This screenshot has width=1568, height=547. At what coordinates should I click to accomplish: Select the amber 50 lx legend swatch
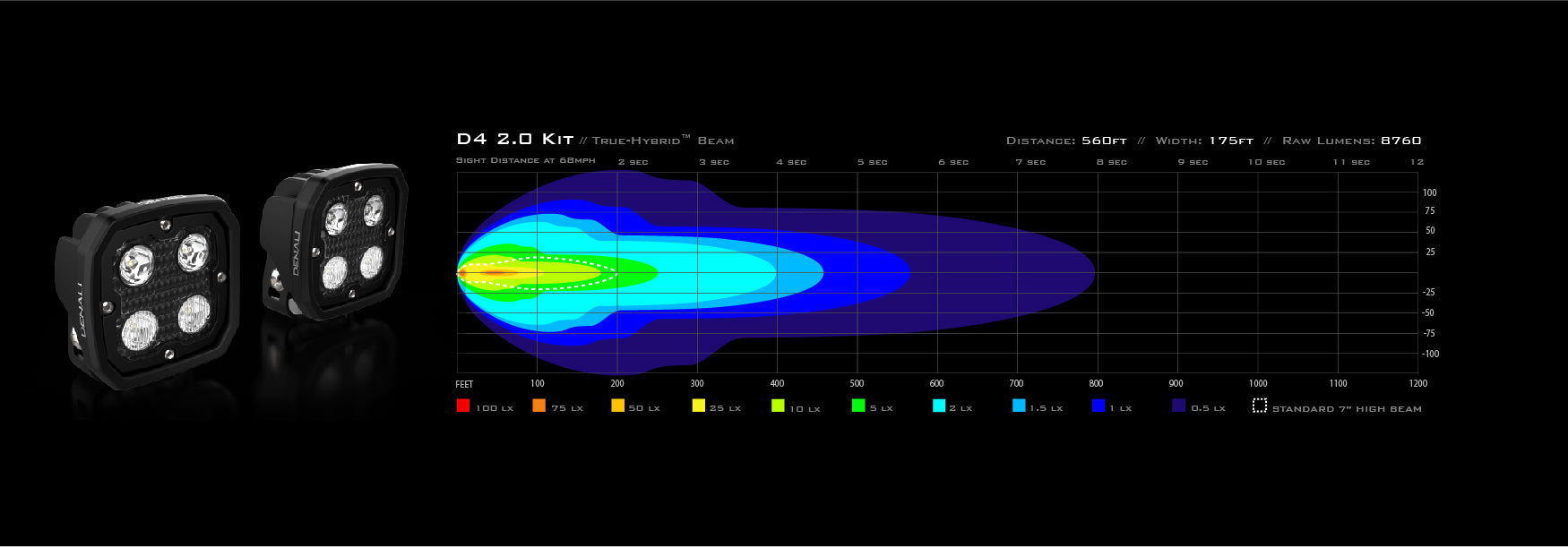[617, 406]
